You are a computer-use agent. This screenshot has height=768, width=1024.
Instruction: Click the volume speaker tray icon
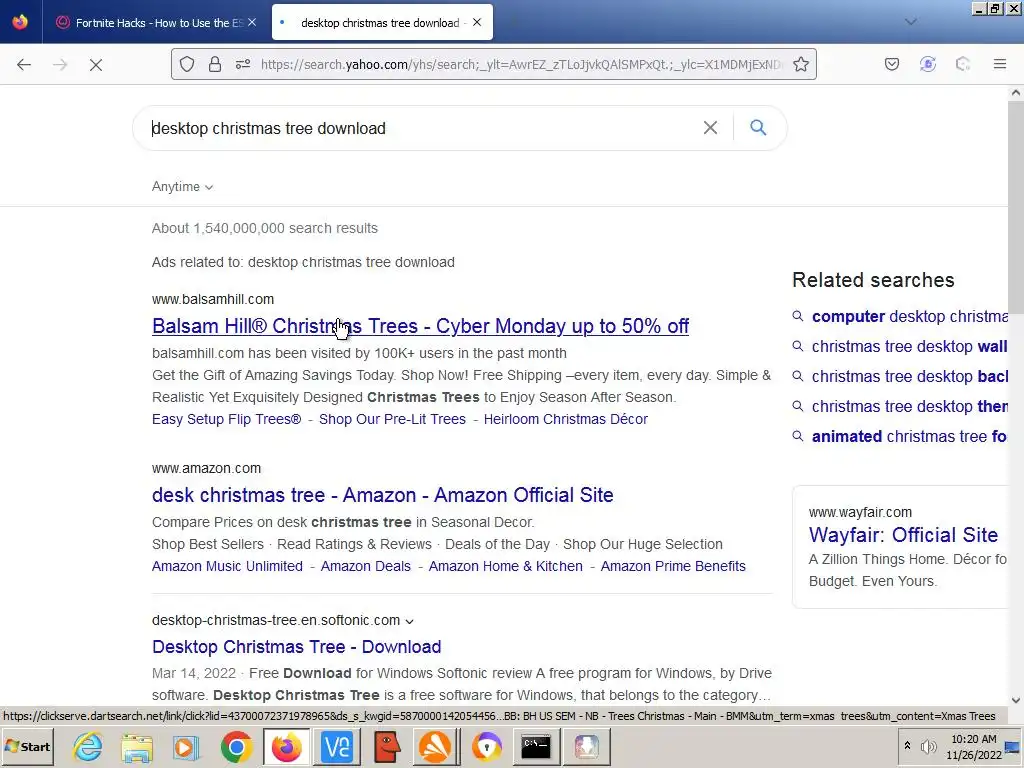(x=928, y=746)
